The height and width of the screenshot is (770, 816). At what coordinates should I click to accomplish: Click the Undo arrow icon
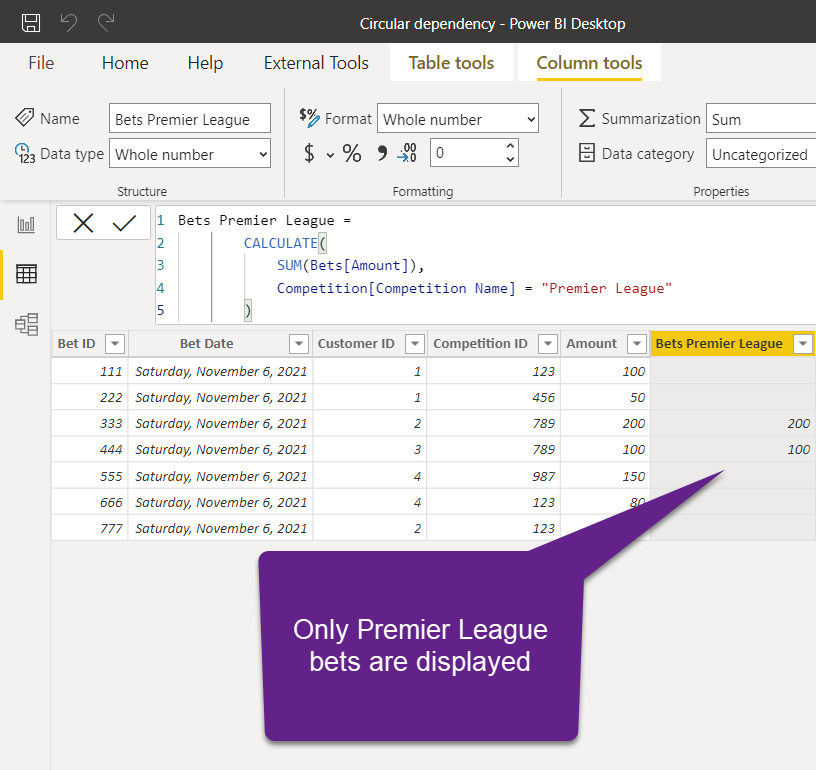tap(69, 22)
